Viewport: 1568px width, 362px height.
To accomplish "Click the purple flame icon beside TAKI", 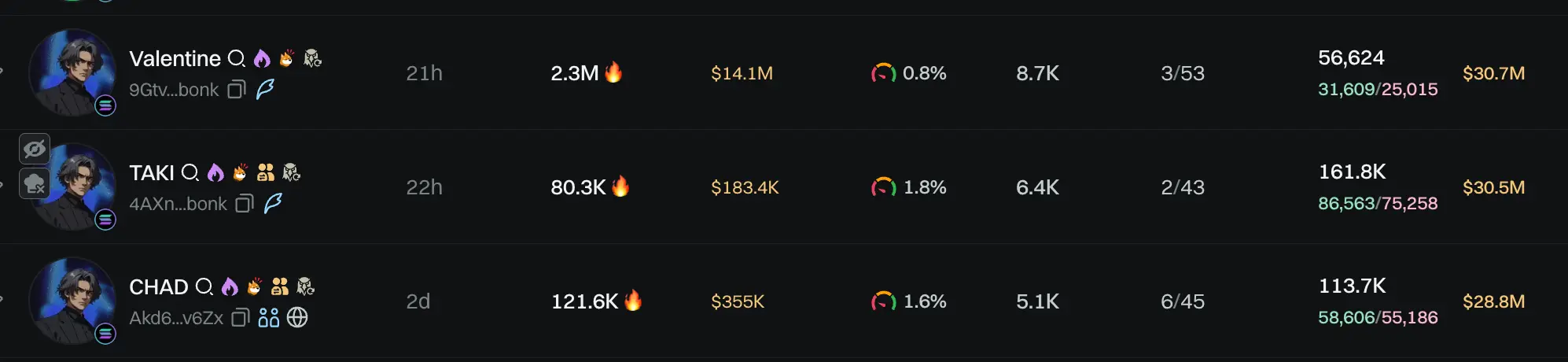I will coord(215,172).
